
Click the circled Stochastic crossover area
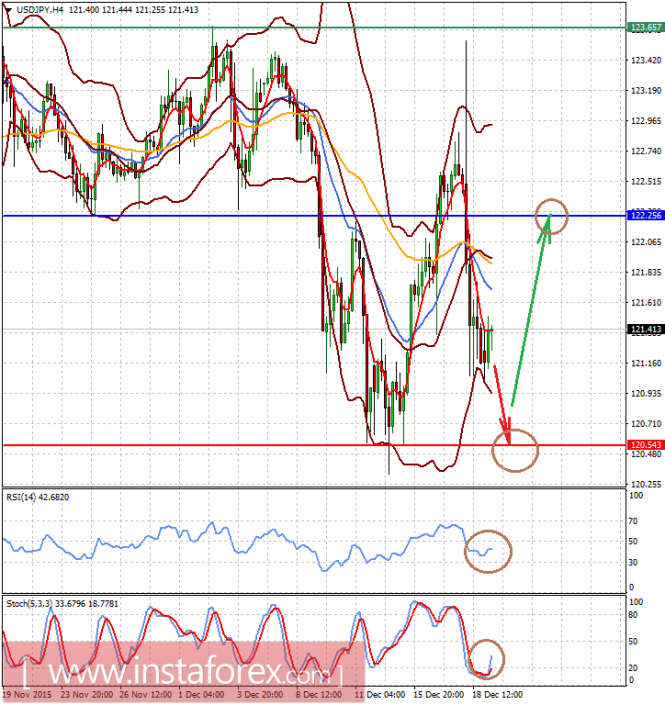click(x=486, y=659)
